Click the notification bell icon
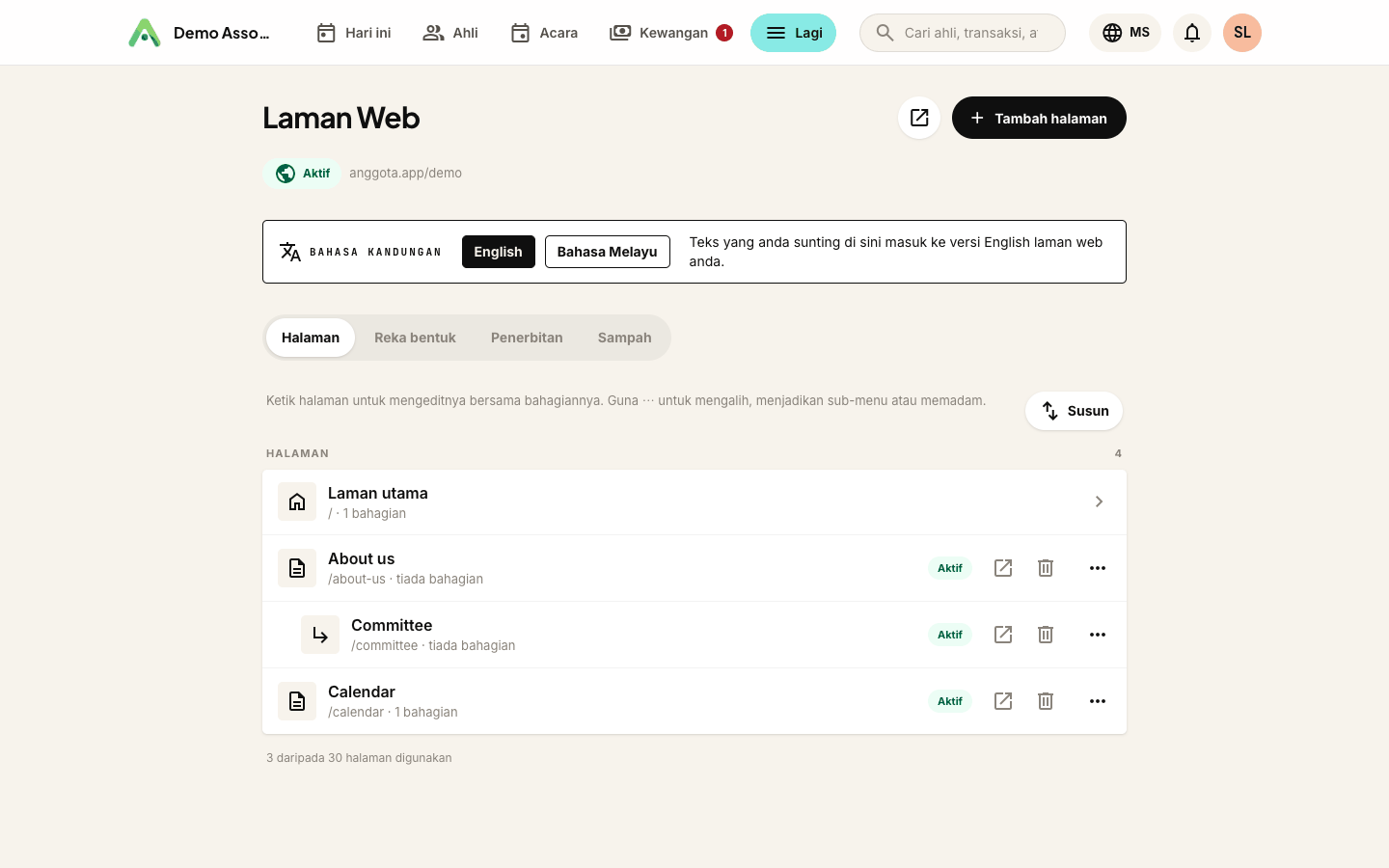This screenshot has width=1389, height=868. pyautogui.click(x=1192, y=33)
